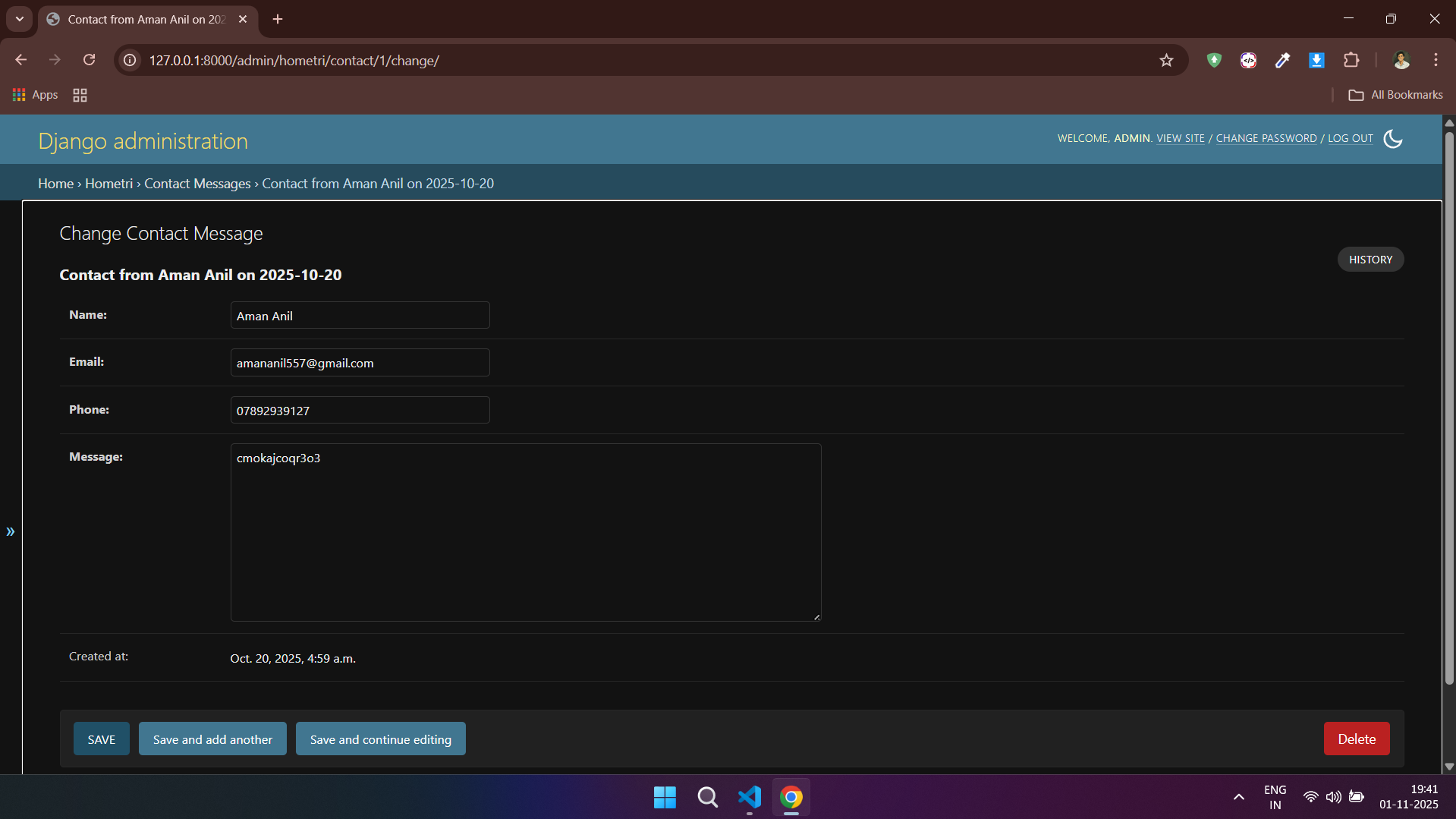This screenshot has height=819, width=1456.
Task: Click the browser back arrow
Action: point(21,60)
